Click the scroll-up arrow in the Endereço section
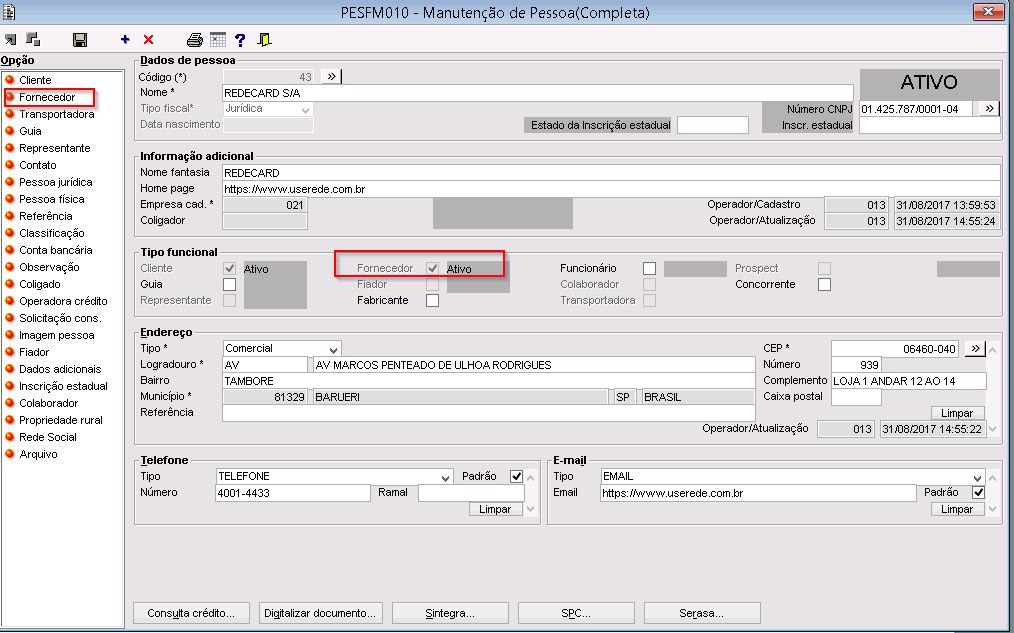This screenshot has width=1014, height=633. pyautogui.click(x=993, y=350)
